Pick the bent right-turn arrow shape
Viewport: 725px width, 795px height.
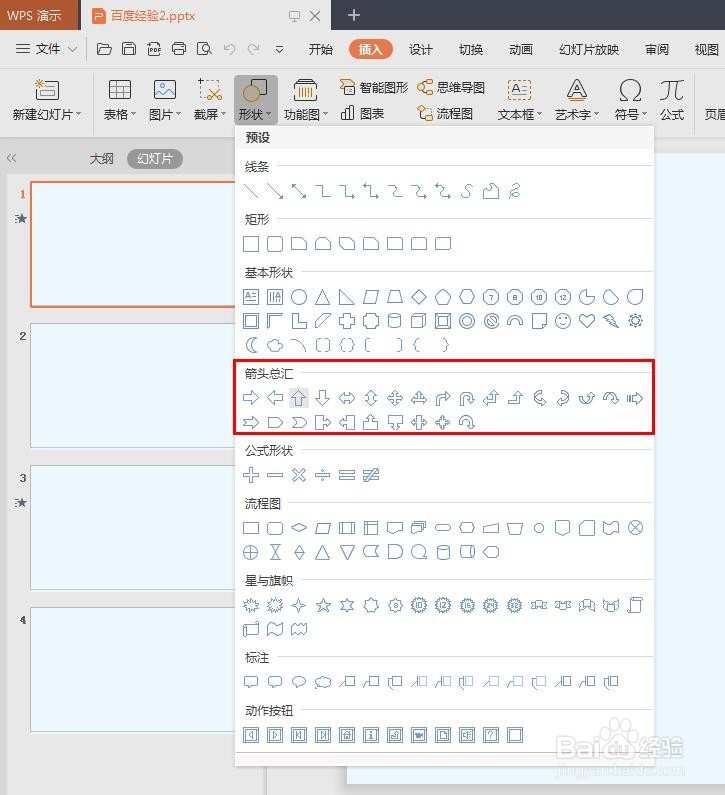tap(443, 398)
